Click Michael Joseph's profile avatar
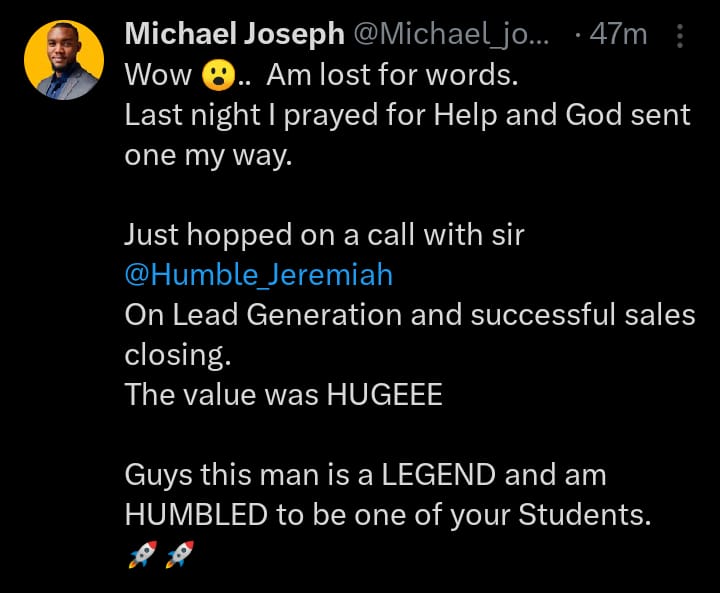Viewport: 720px width, 593px height. click(63, 60)
